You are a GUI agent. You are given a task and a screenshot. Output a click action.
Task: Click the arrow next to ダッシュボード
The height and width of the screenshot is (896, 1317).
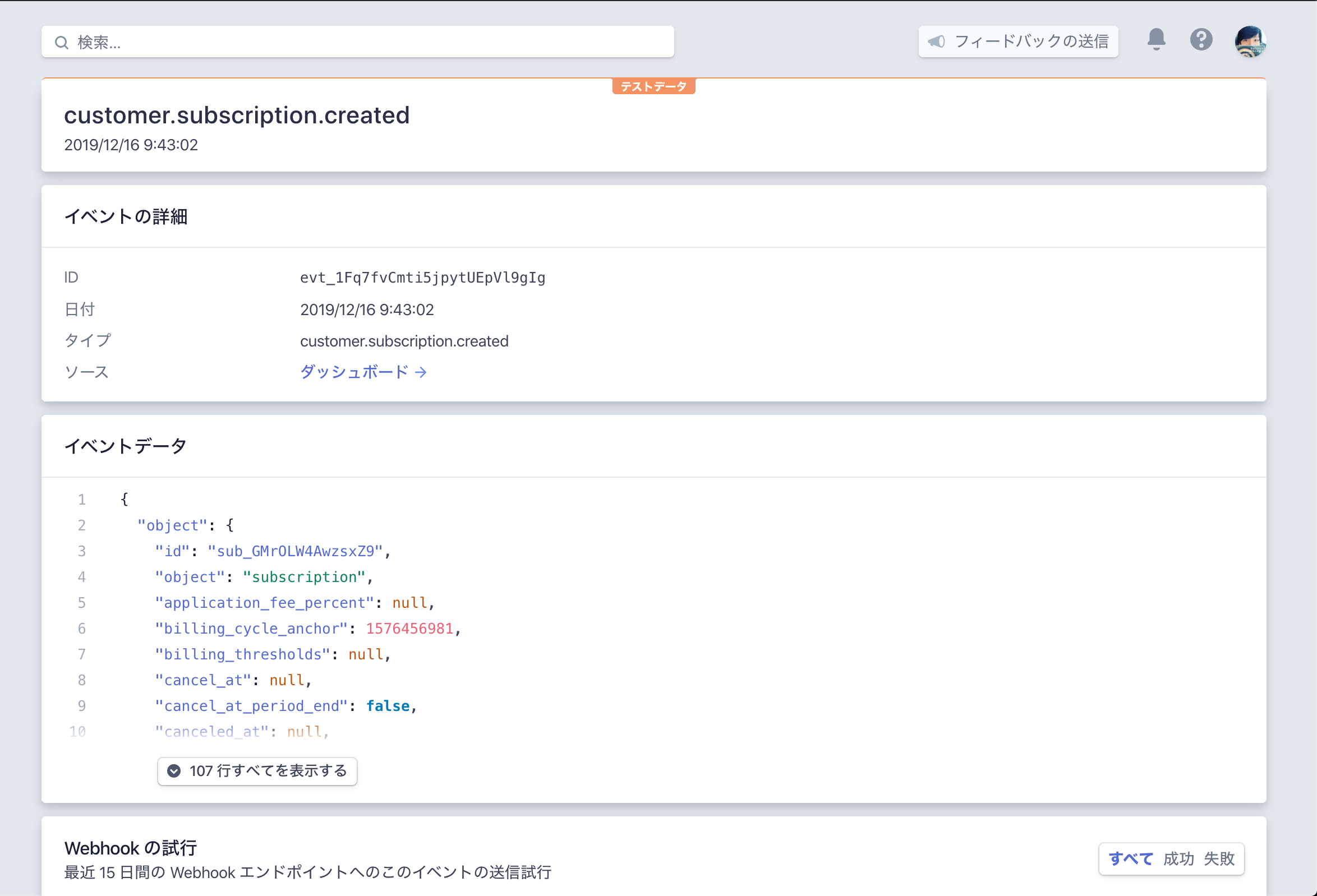(421, 372)
